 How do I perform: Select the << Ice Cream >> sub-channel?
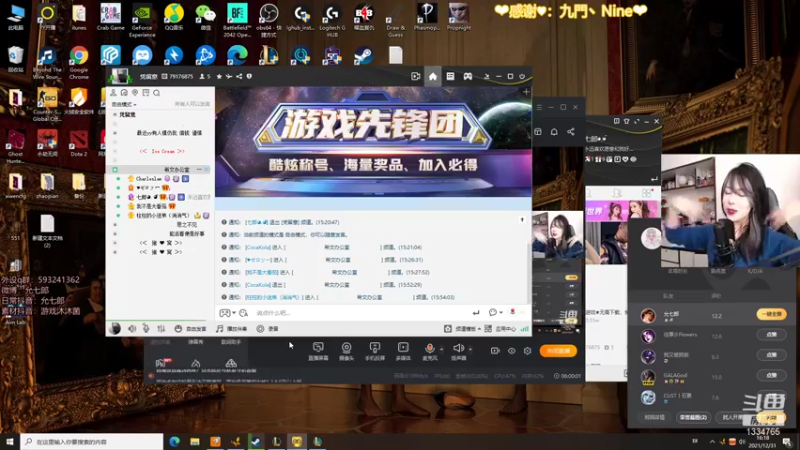tap(162, 152)
